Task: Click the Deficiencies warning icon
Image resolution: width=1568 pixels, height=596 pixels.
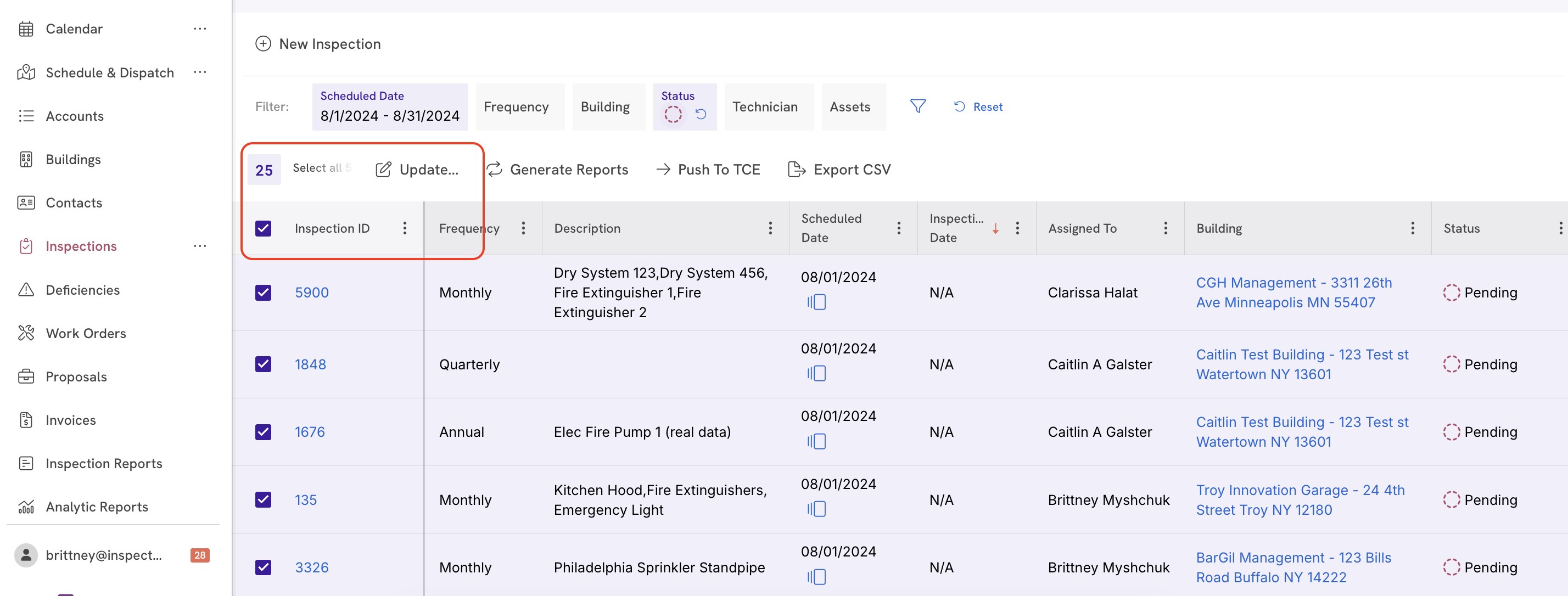Action: point(27,289)
